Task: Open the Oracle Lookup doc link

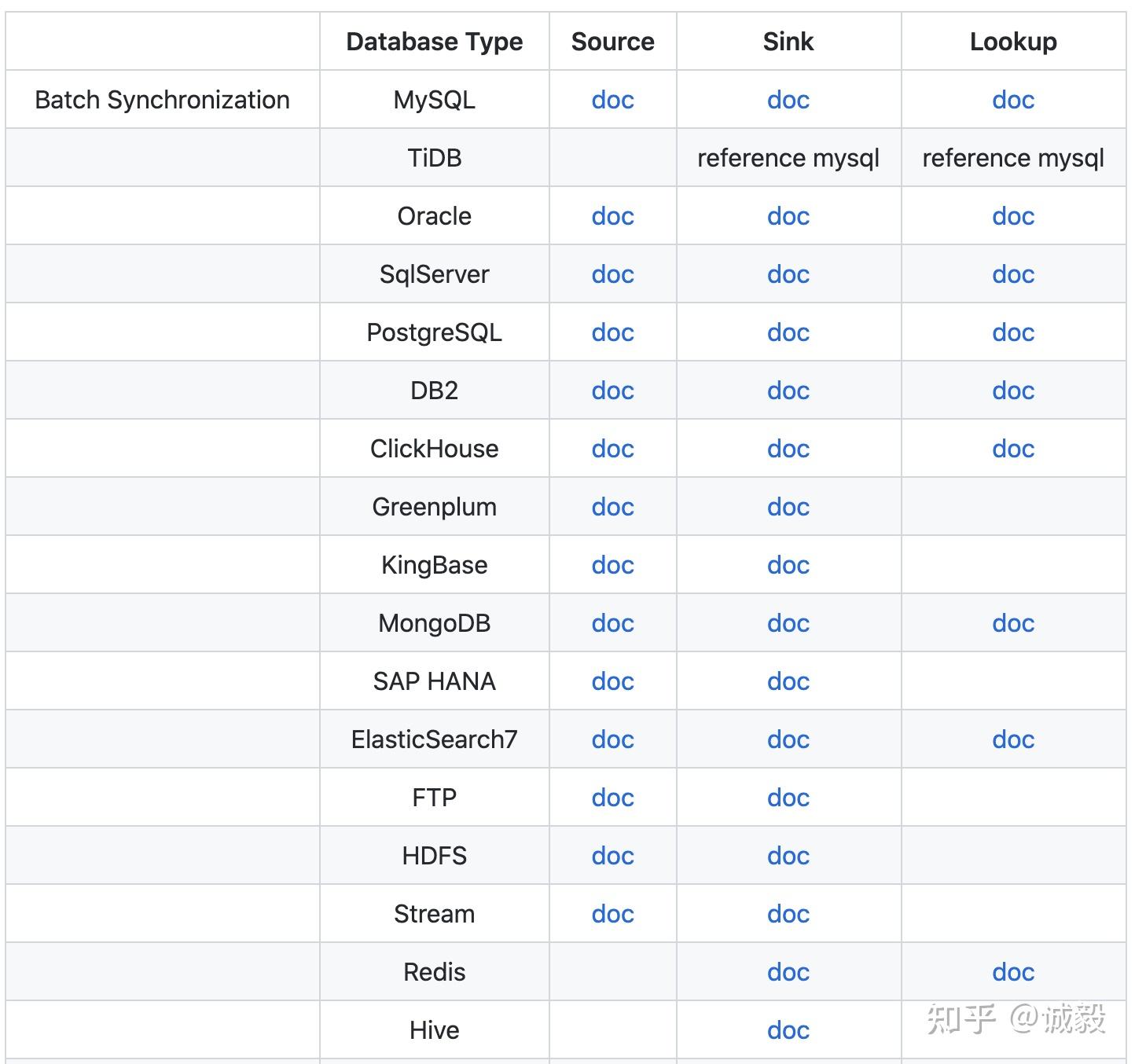Action: (1013, 216)
